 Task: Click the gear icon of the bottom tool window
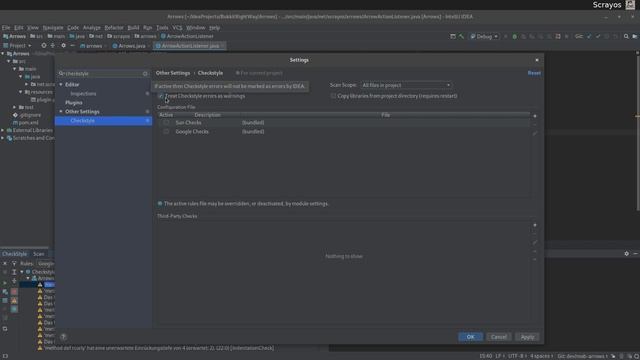click(x=627, y=253)
